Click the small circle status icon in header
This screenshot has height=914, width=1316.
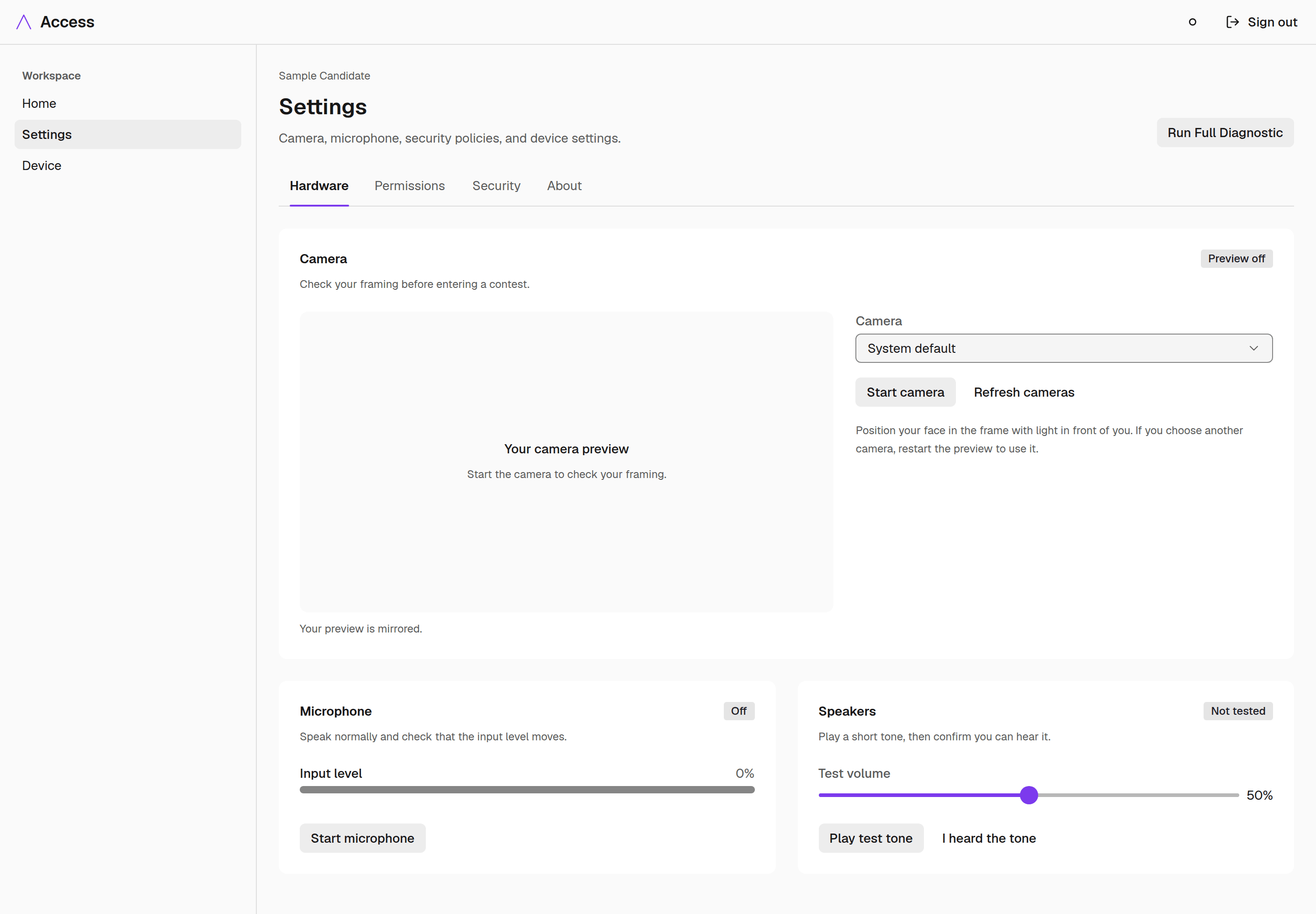tap(1192, 22)
